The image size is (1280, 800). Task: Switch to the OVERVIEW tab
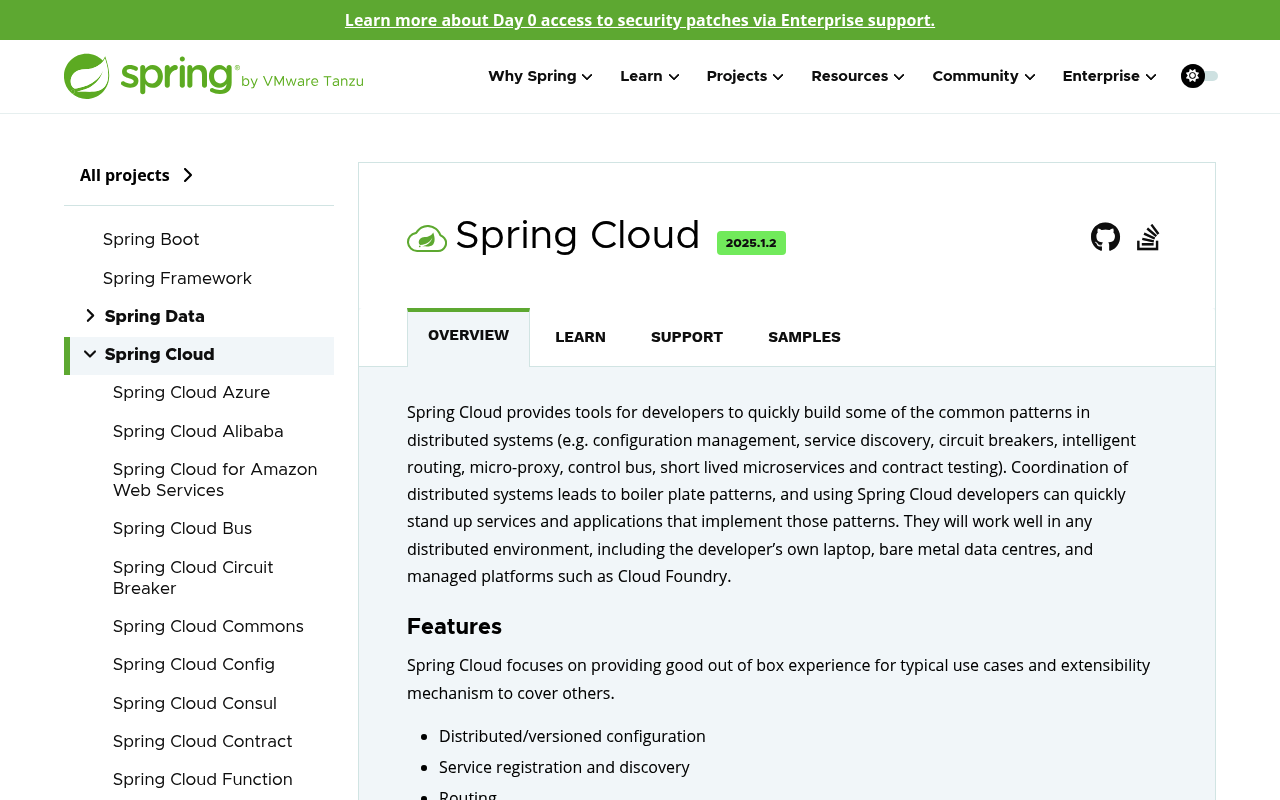coord(468,336)
